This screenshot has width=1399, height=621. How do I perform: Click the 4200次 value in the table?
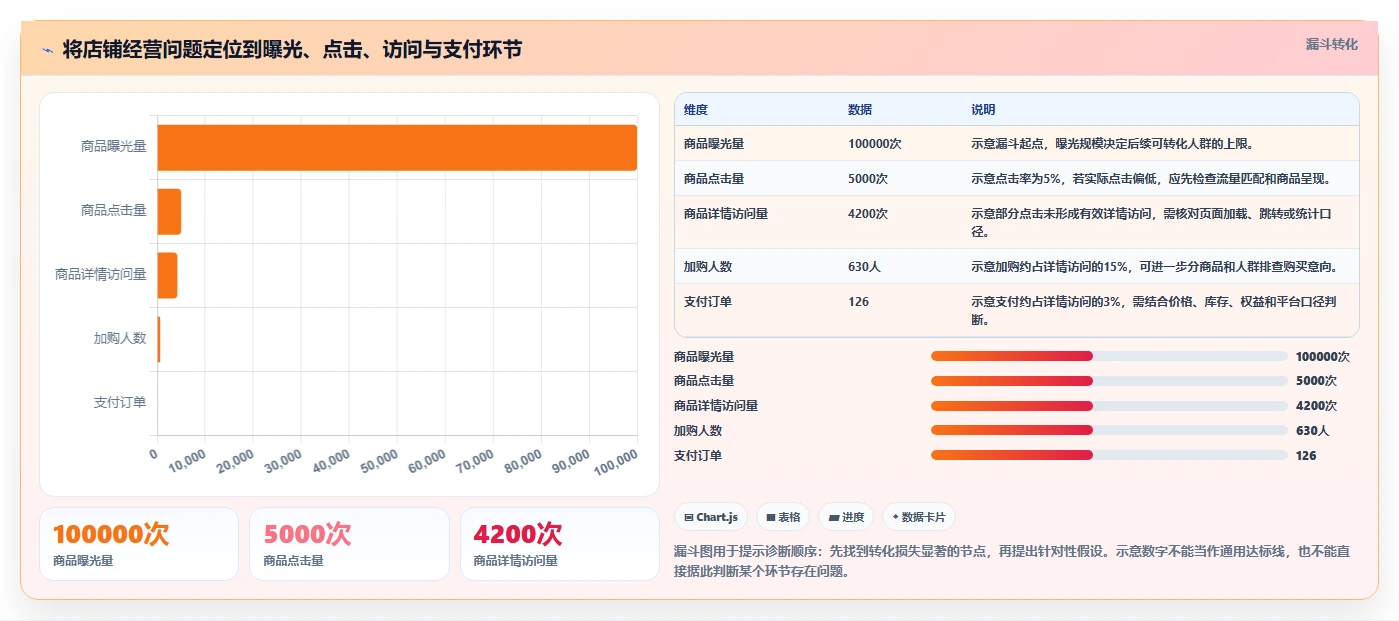pyautogui.click(x=868, y=213)
